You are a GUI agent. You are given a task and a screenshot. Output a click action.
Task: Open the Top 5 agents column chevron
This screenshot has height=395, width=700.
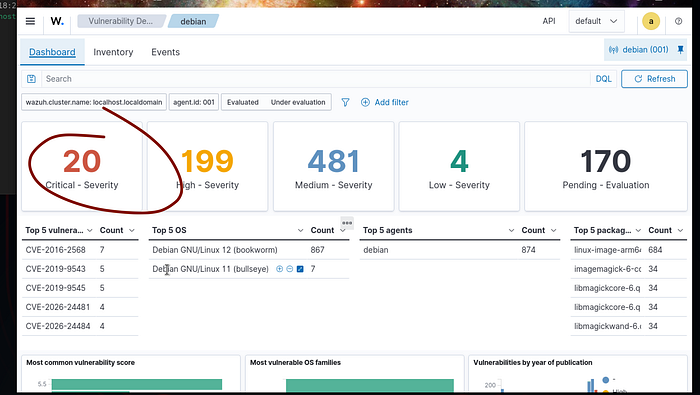[x=511, y=230]
